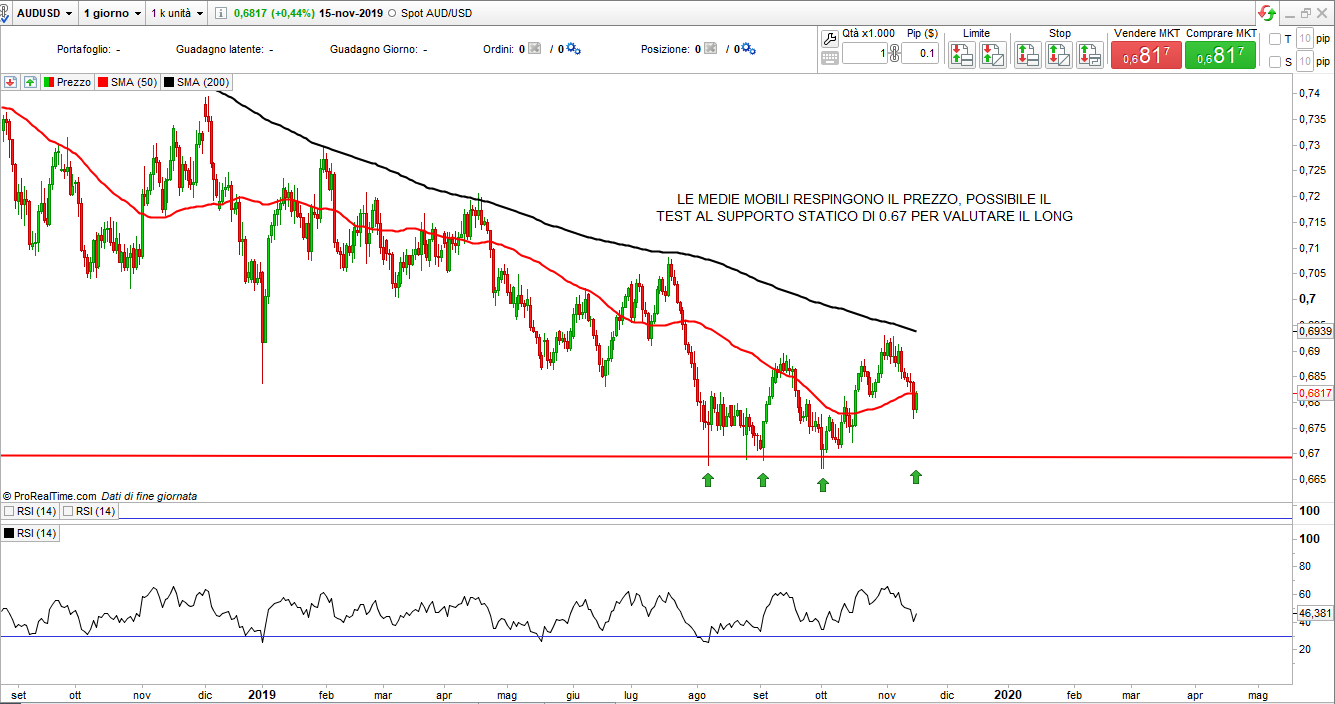Screen dimensions: 1335x704
Task: Open the wrench trading settings icon
Action: pyautogui.click(x=829, y=39)
